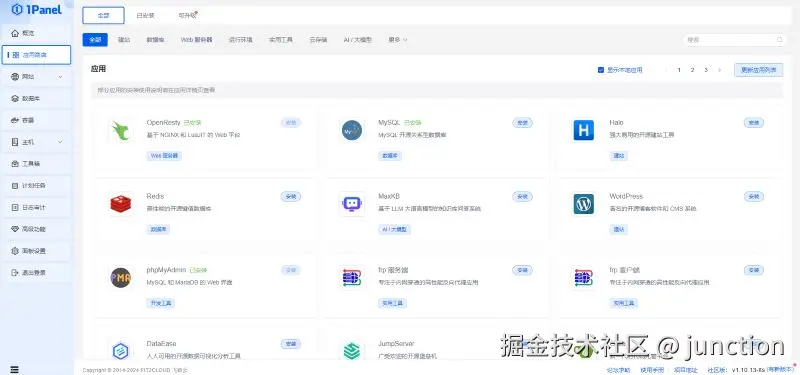Image resolution: width=800 pixels, height=375 pixels.
Task: Click the JumpServer app title
Action: (x=396, y=344)
